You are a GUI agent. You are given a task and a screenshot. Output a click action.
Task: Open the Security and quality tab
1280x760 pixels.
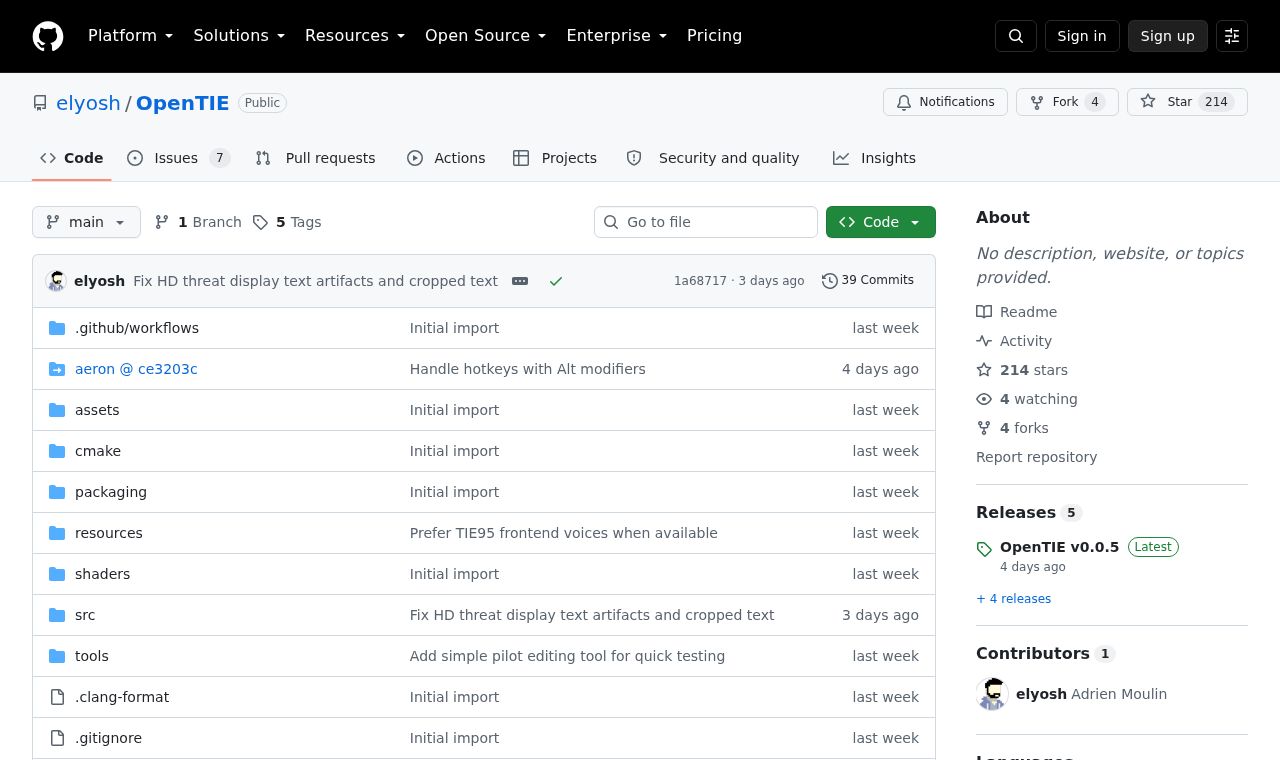click(713, 158)
